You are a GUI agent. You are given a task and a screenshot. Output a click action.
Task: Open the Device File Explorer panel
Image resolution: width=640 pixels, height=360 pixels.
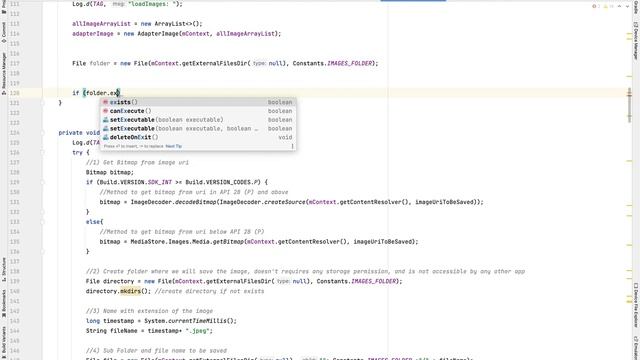[636, 305]
